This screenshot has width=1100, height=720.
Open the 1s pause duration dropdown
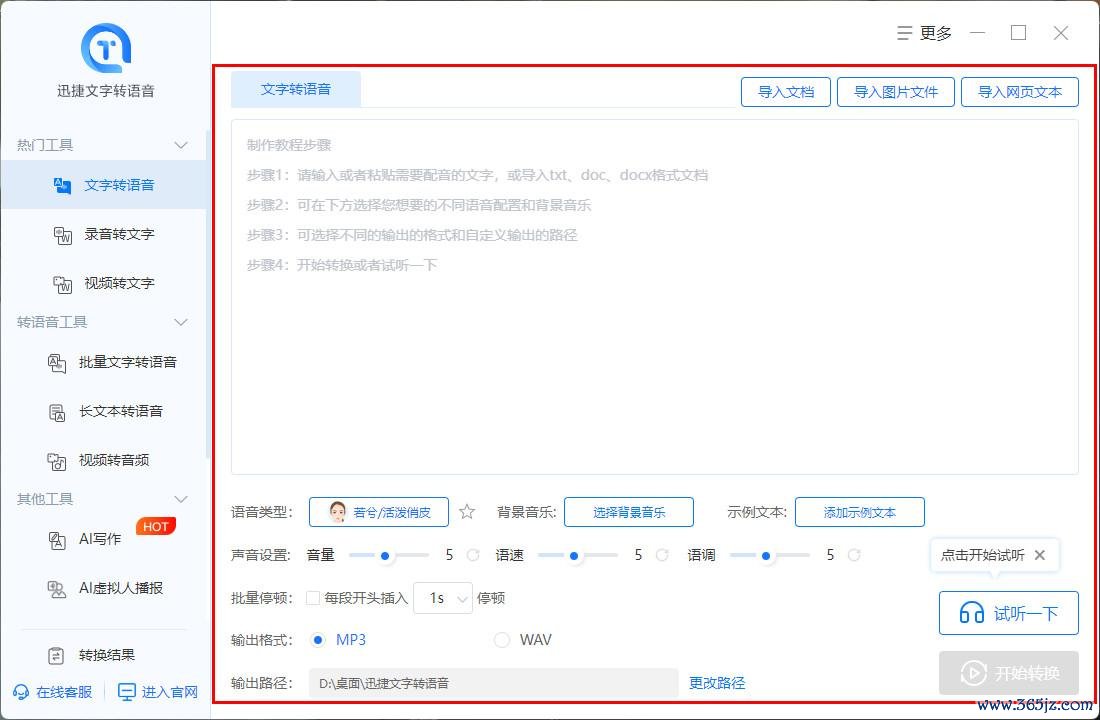click(x=443, y=598)
